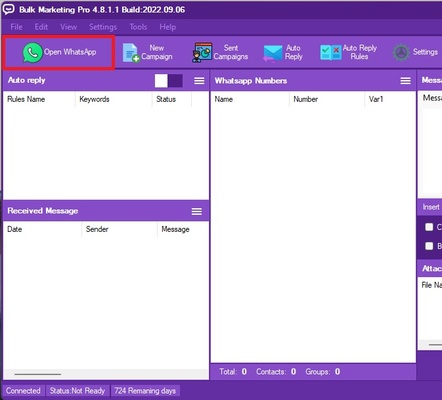
Task: Open the Sent Campaigns chart icon
Action: coord(202,53)
